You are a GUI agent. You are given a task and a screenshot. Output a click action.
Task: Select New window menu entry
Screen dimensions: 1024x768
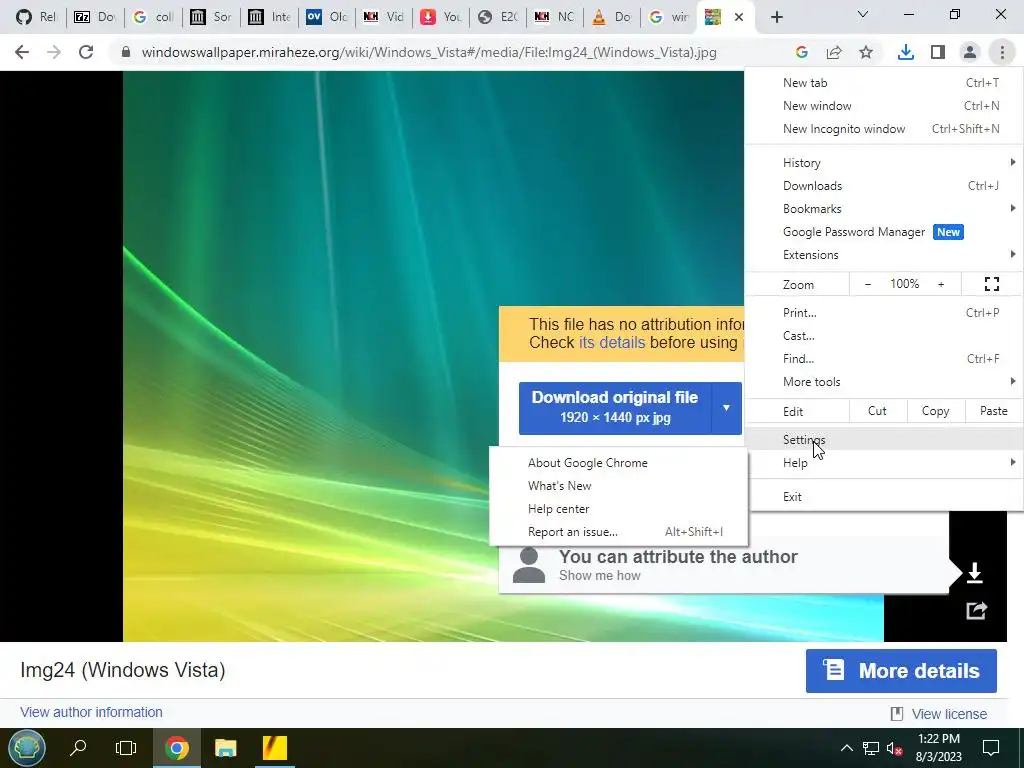click(884, 106)
